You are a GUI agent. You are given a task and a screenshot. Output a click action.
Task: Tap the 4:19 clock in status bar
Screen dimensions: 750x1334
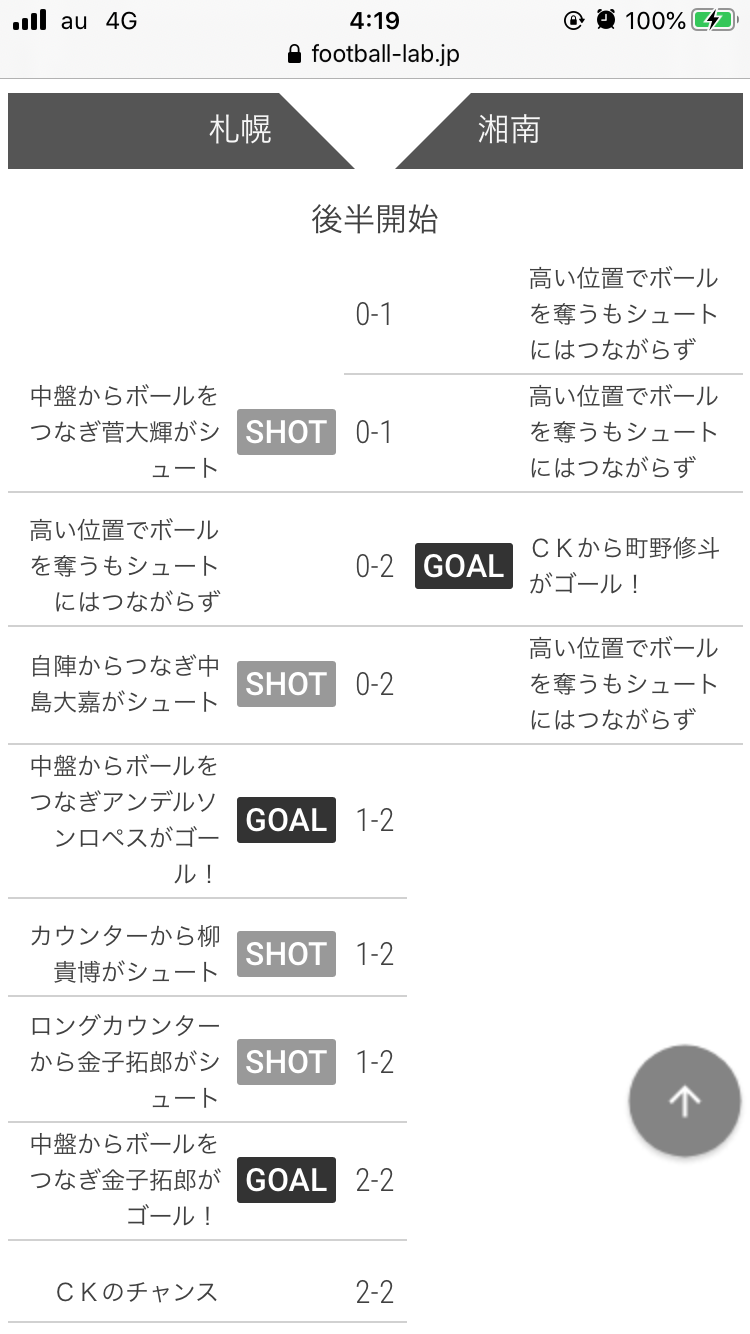375,20
